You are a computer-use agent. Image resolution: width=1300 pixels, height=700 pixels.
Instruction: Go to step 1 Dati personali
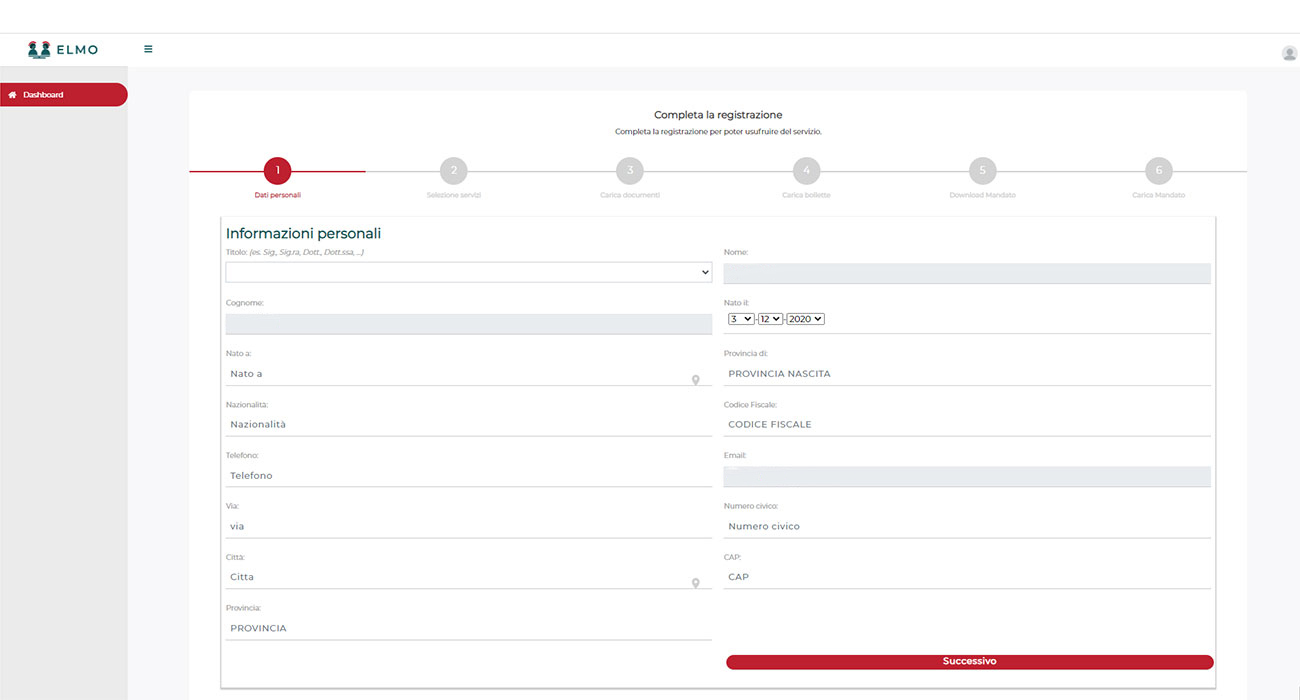277,171
